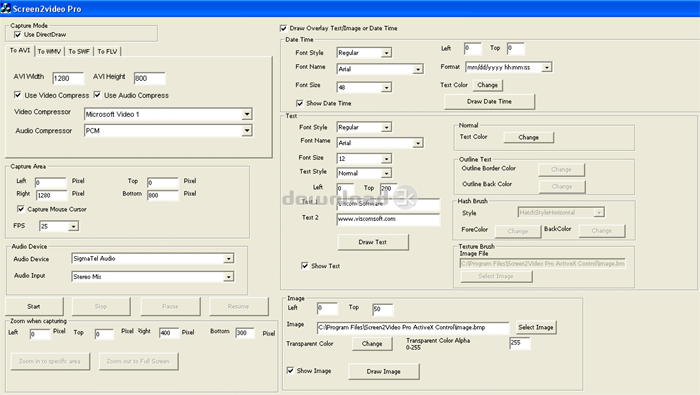700x395 pixels.
Task: Click the Screen2video Pro title bar icon
Action: tap(6, 8)
